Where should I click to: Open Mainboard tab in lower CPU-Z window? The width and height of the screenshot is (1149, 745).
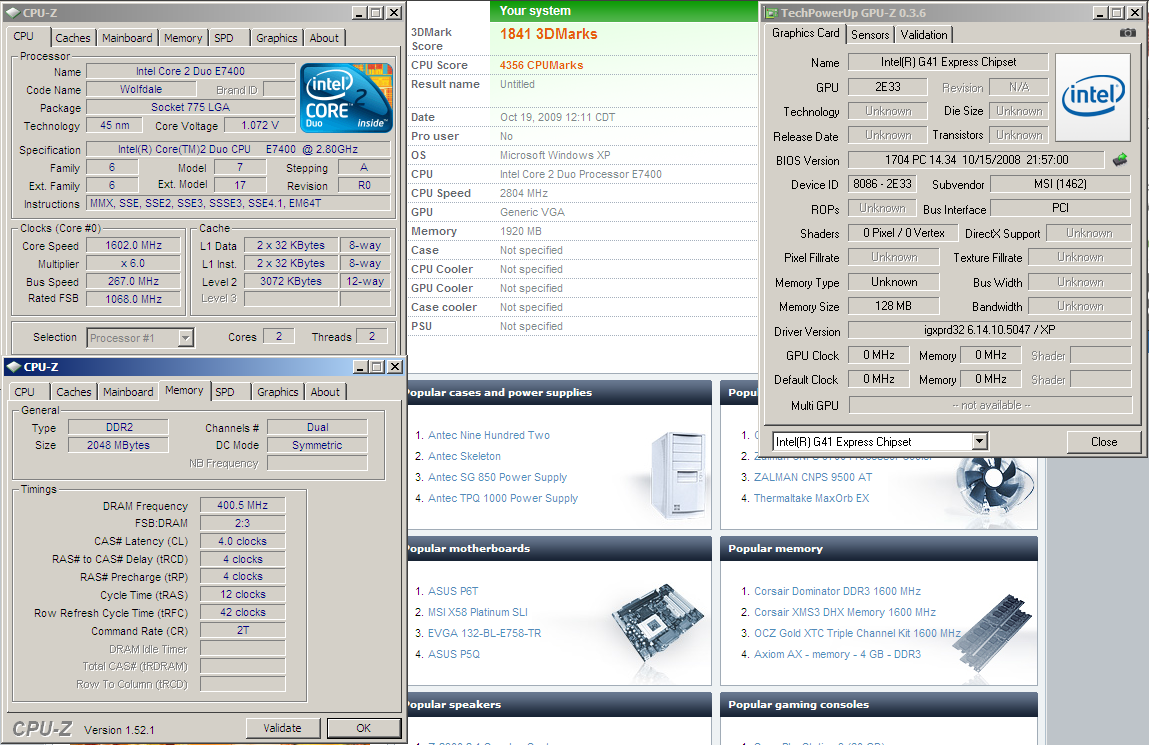point(128,392)
